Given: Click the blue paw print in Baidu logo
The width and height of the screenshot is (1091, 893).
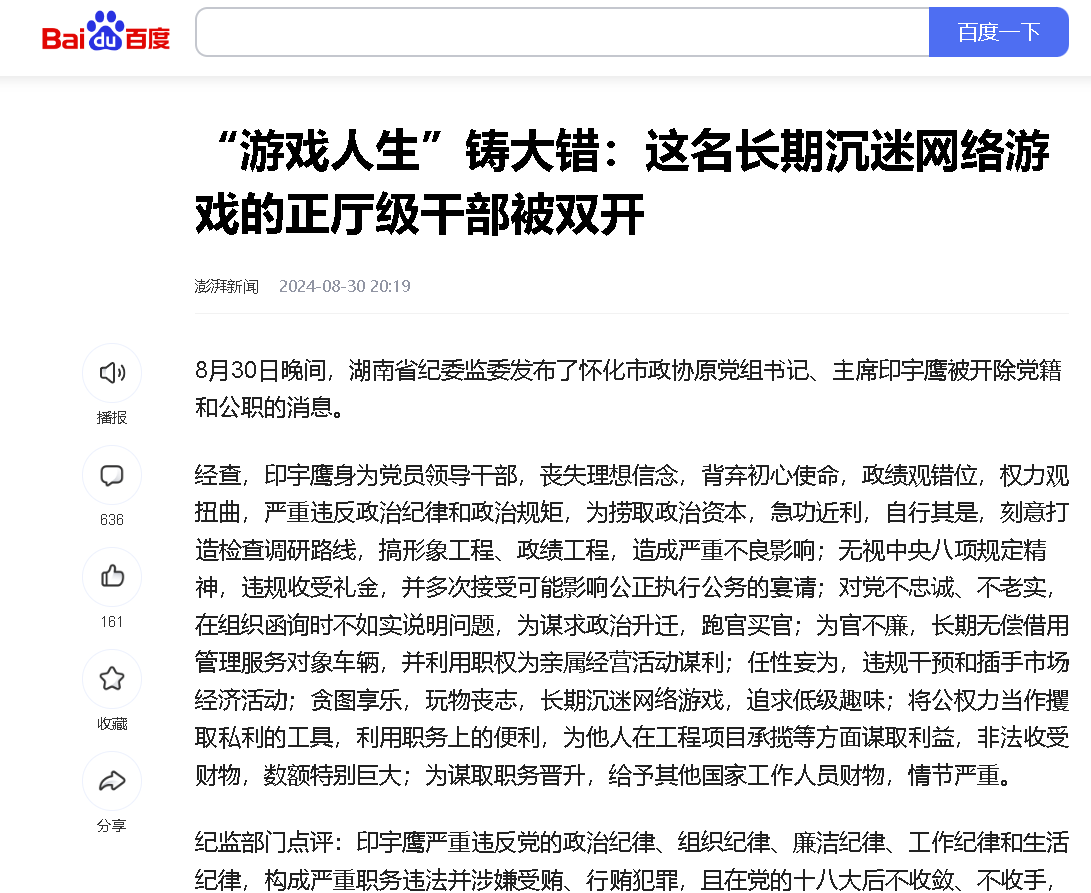Looking at the screenshot, I should click(106, 31).
